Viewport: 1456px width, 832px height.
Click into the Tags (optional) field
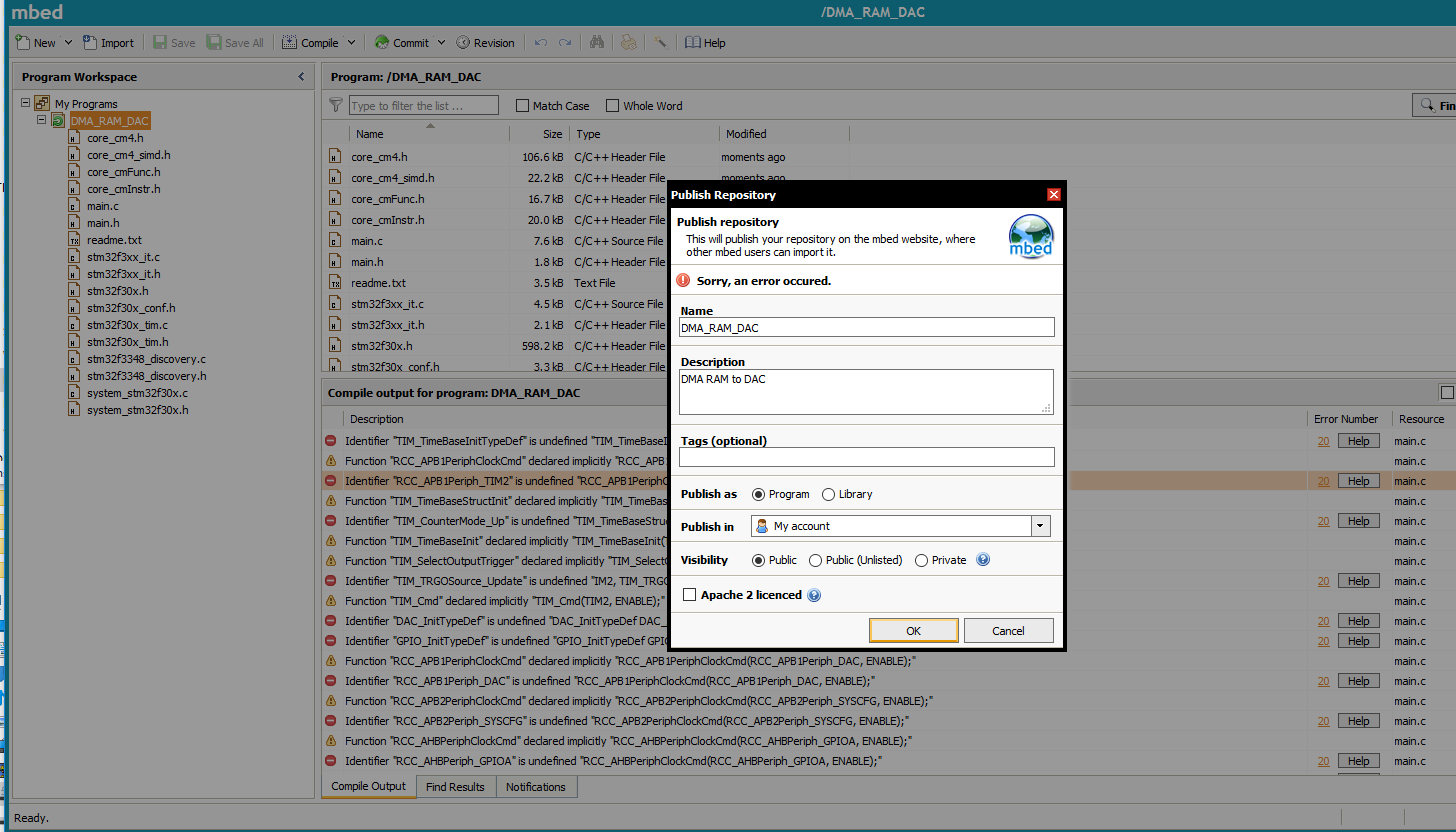click(866, 457)
